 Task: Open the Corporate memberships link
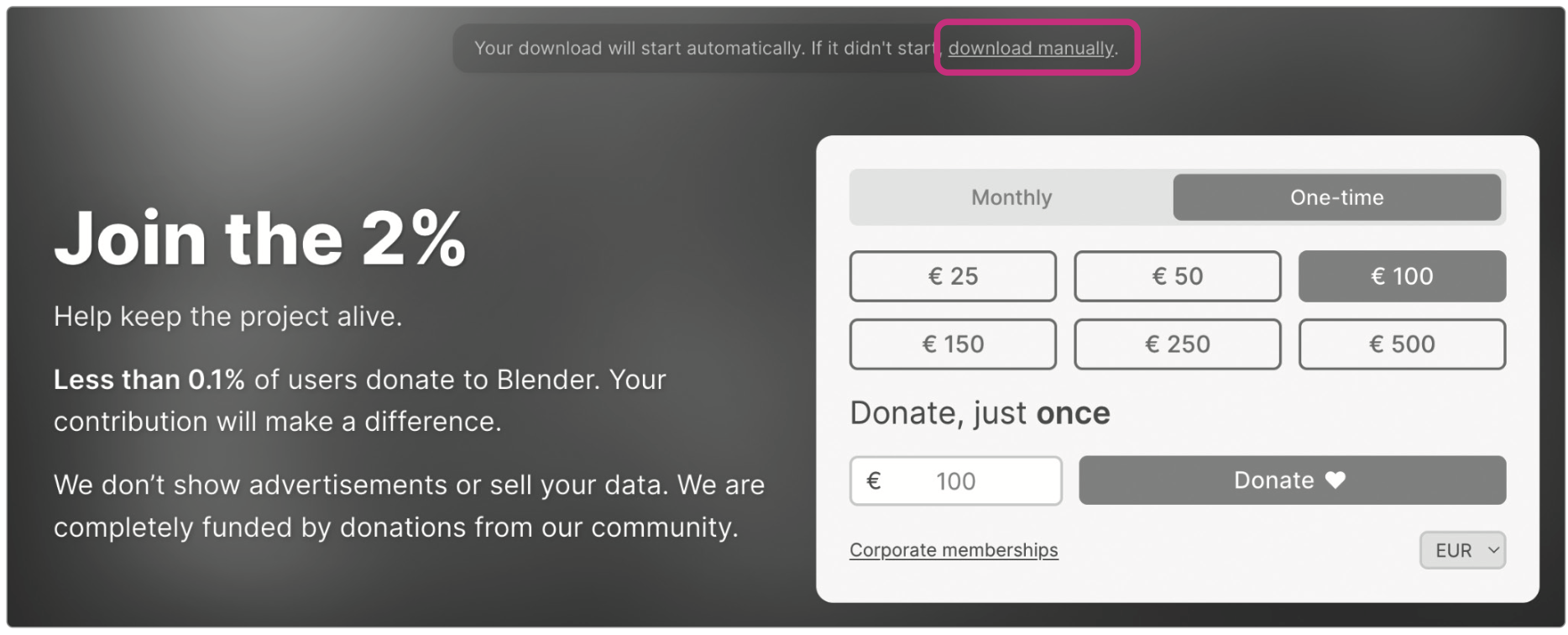coord(954,550)
